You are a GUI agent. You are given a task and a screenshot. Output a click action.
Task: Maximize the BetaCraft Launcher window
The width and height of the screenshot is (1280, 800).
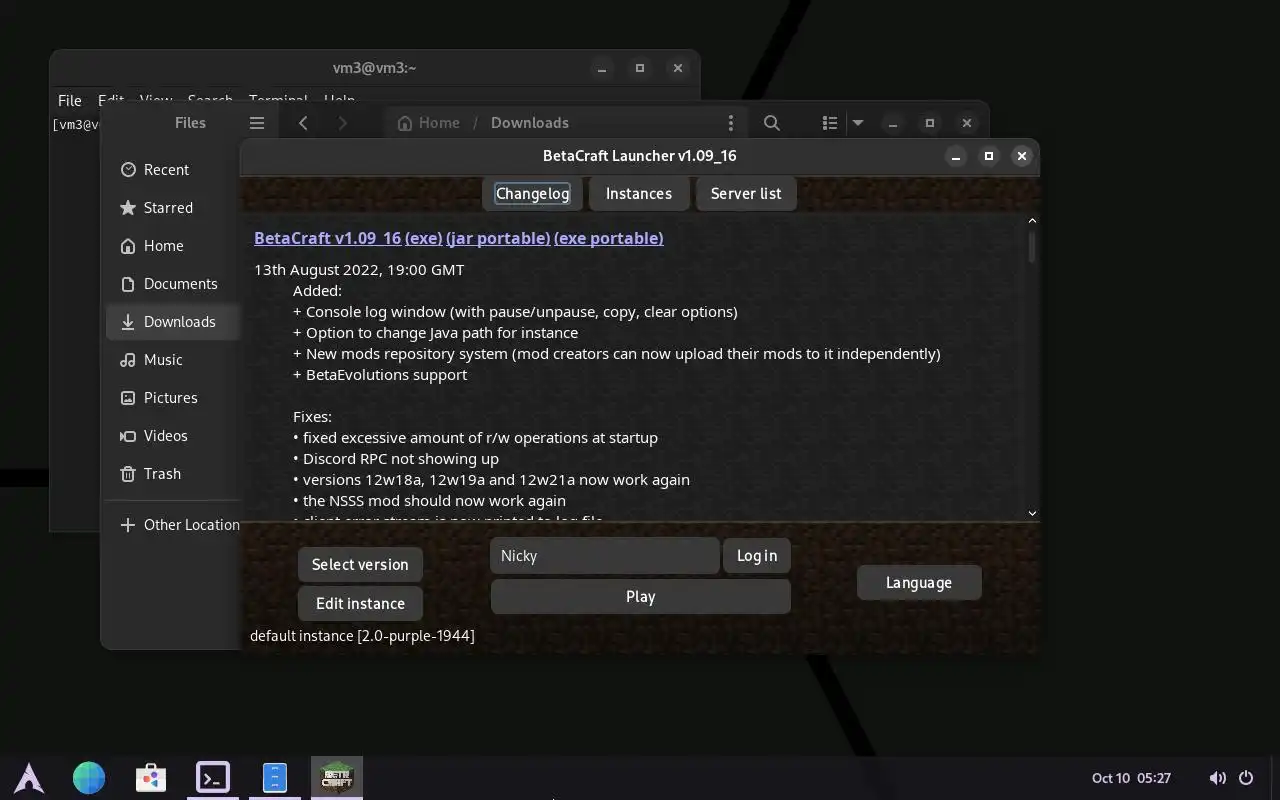tap(989, 156)
